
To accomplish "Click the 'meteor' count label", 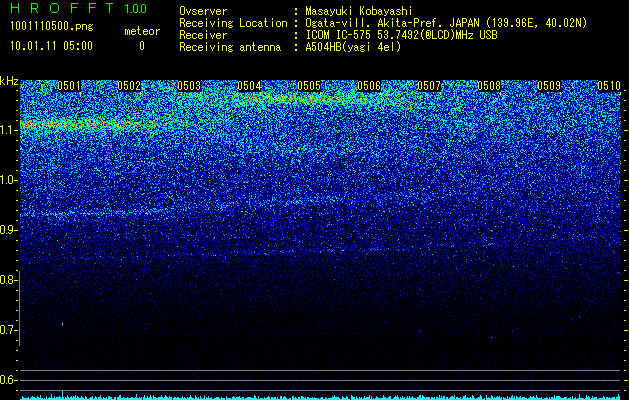I will pyautogui.click(x=142, y=31).
